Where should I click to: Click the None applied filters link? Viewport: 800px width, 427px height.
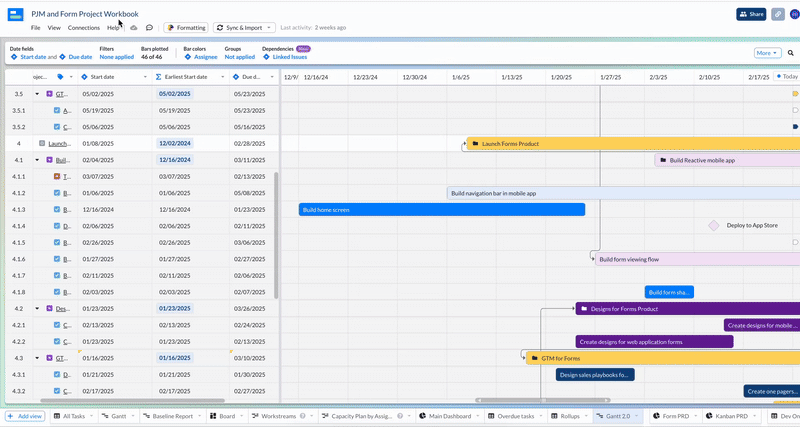(x=117, y=57)
